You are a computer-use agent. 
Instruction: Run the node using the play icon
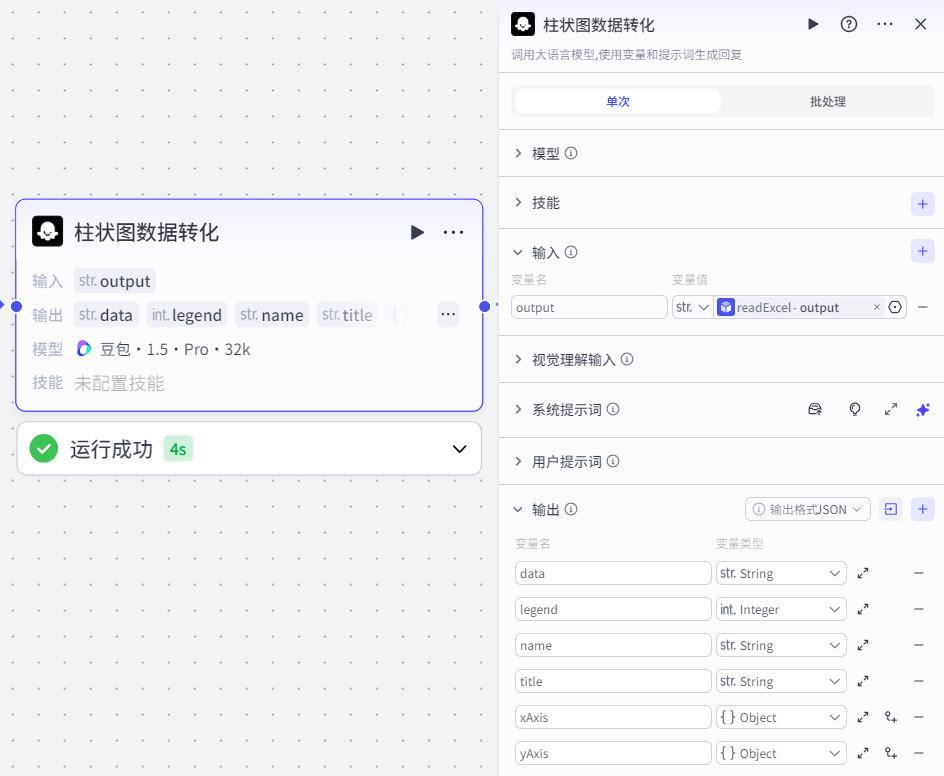click(813, 24)
